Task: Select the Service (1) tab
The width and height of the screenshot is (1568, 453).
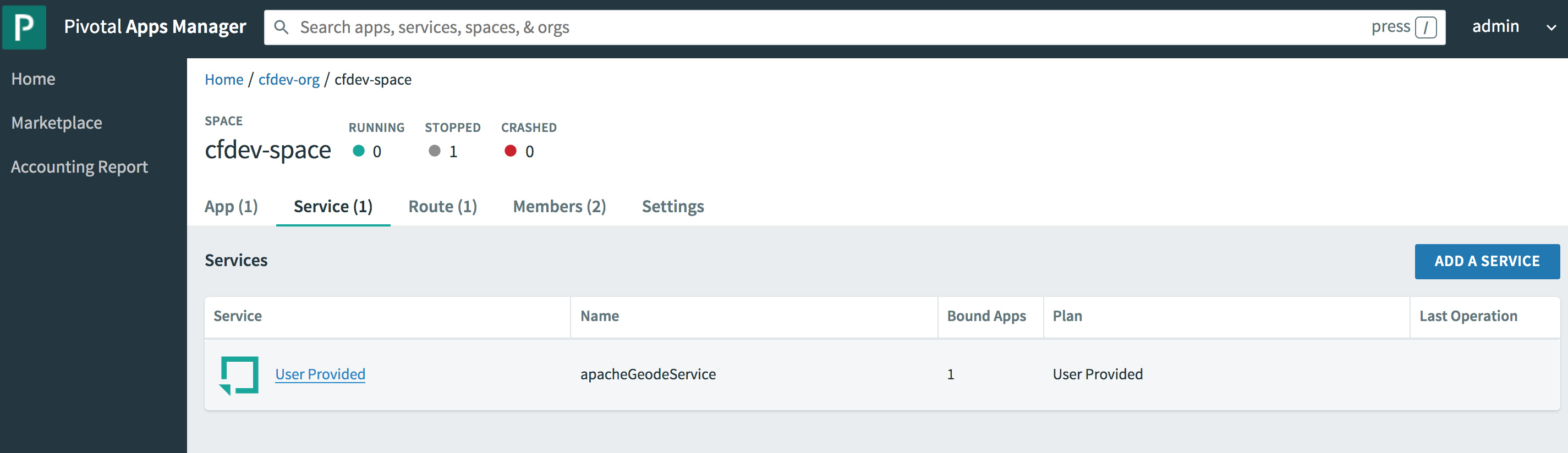Action: 333,207
